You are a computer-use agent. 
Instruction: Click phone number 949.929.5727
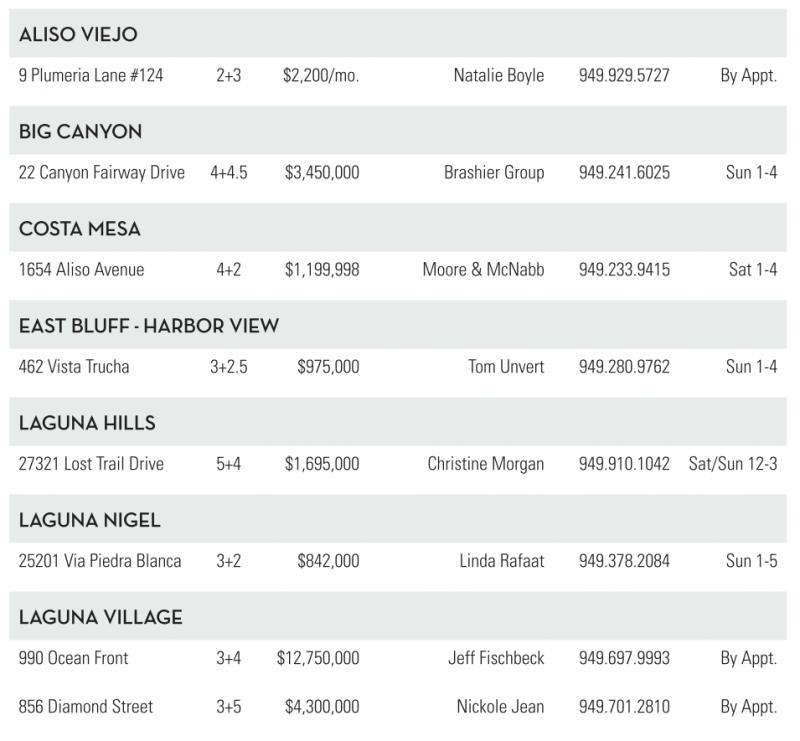point(624,76)
